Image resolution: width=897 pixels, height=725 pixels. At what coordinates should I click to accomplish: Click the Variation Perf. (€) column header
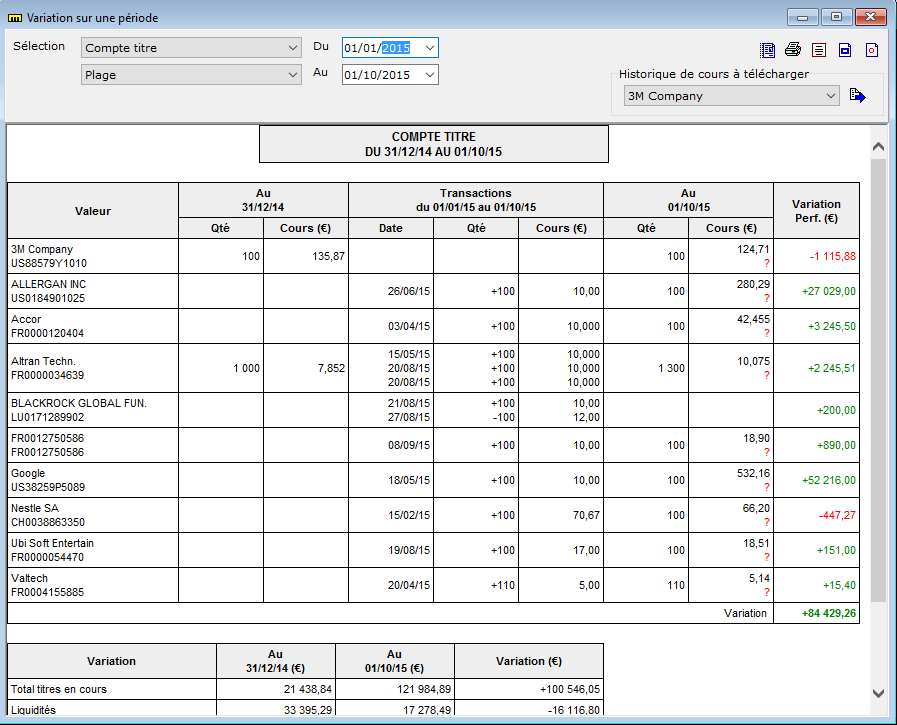tap(816, 211)
